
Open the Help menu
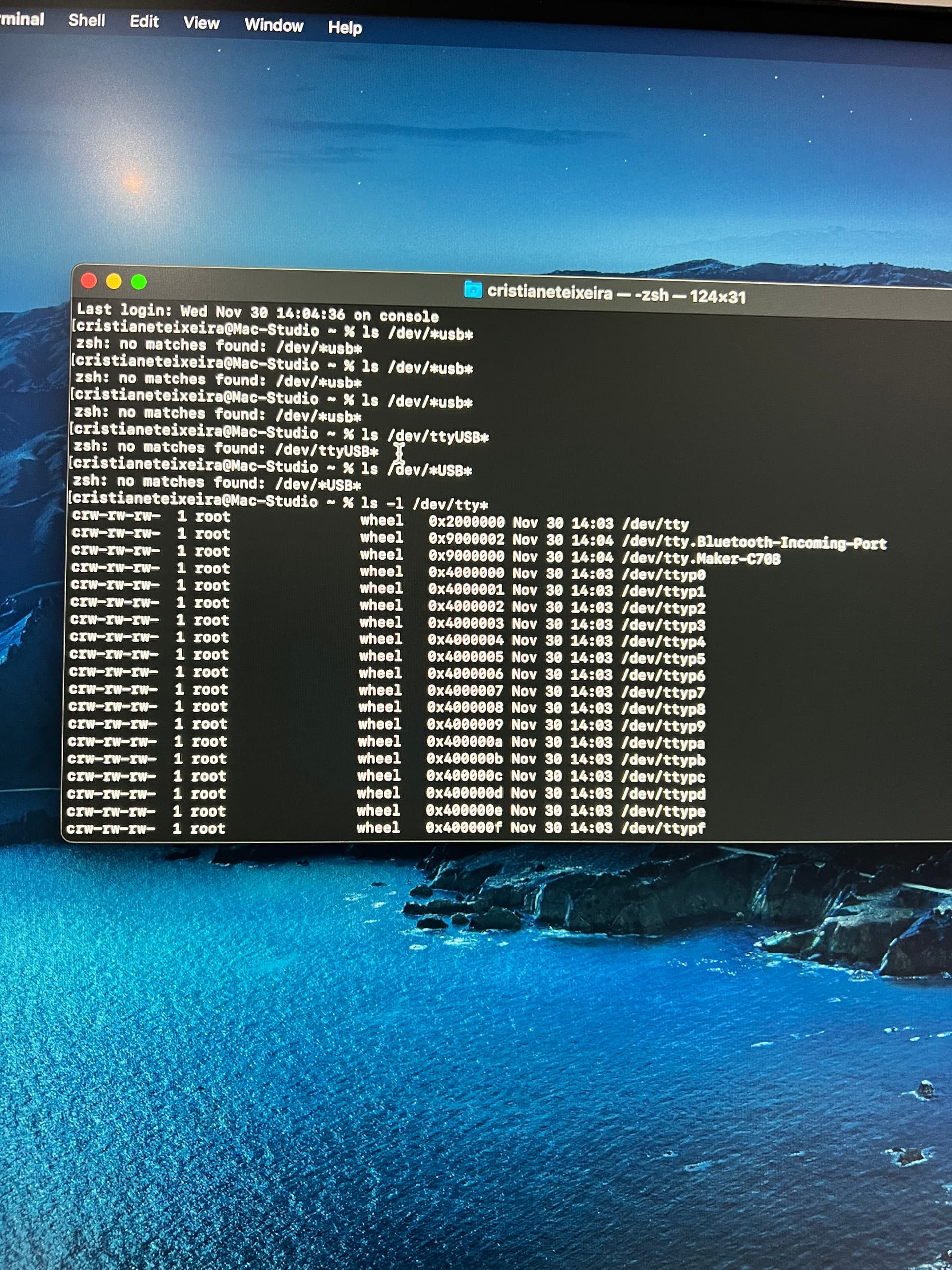click(345, 28)
